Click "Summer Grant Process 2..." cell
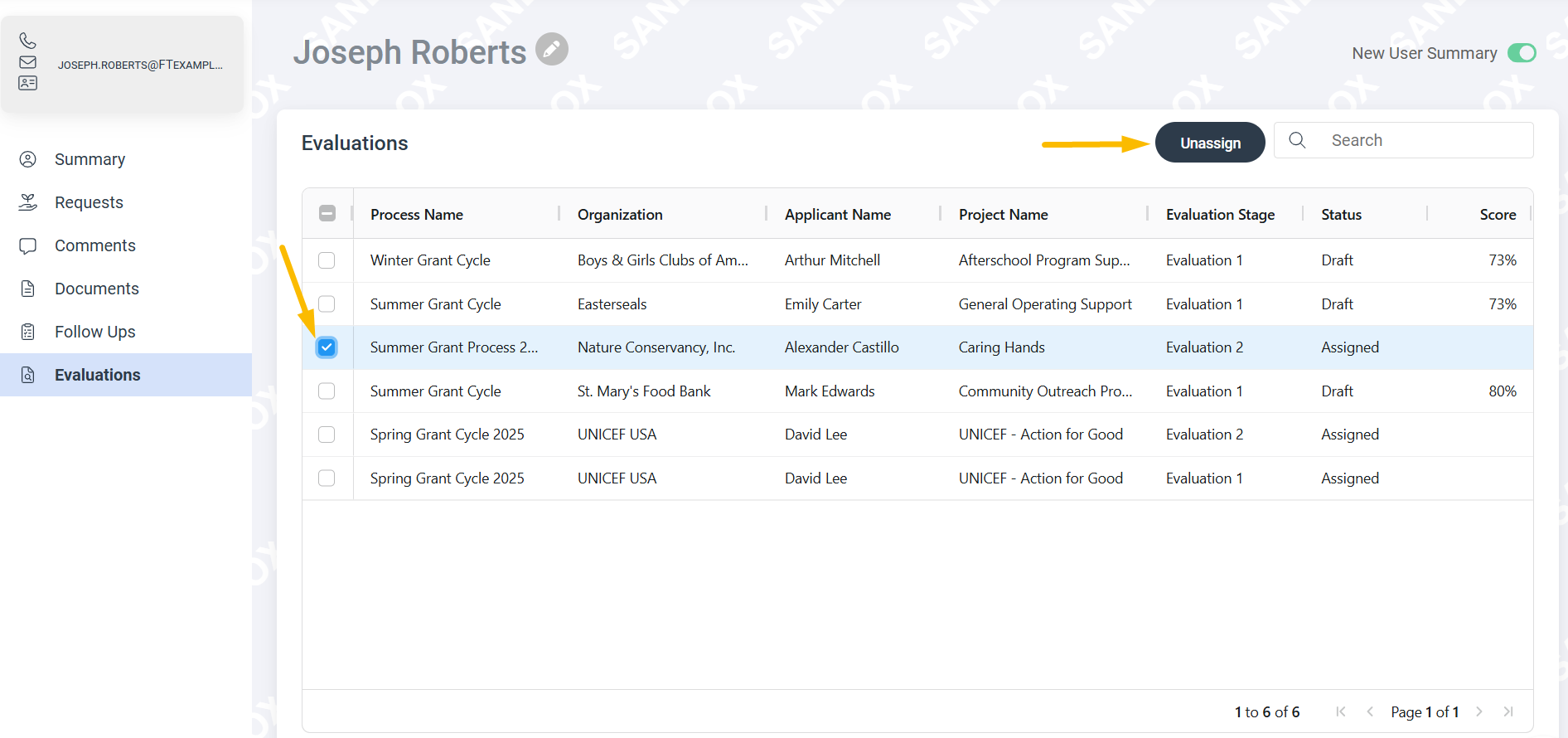 pyautogui.click(x=454, y=347)
